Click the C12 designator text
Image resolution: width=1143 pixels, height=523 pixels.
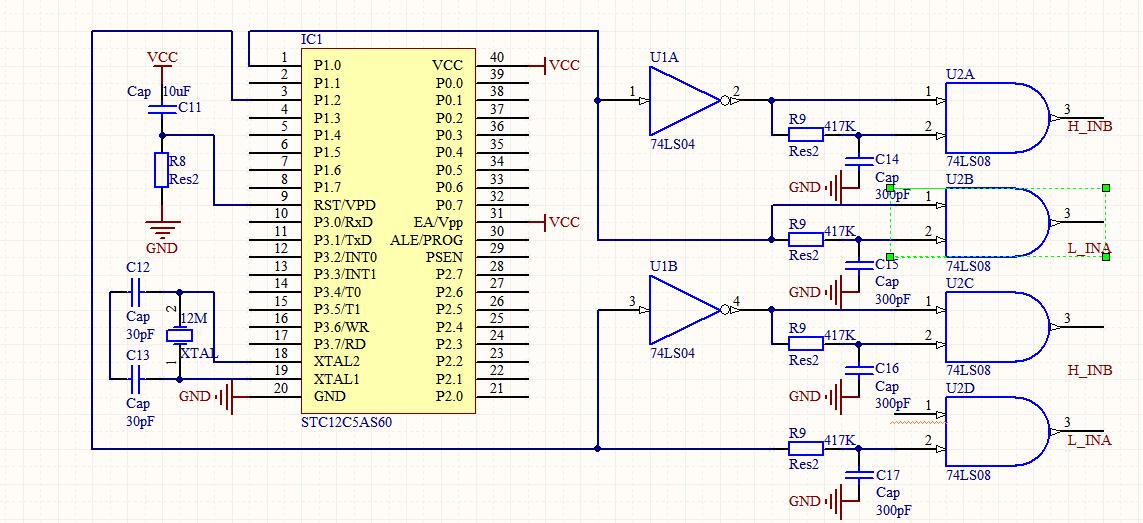138,268
